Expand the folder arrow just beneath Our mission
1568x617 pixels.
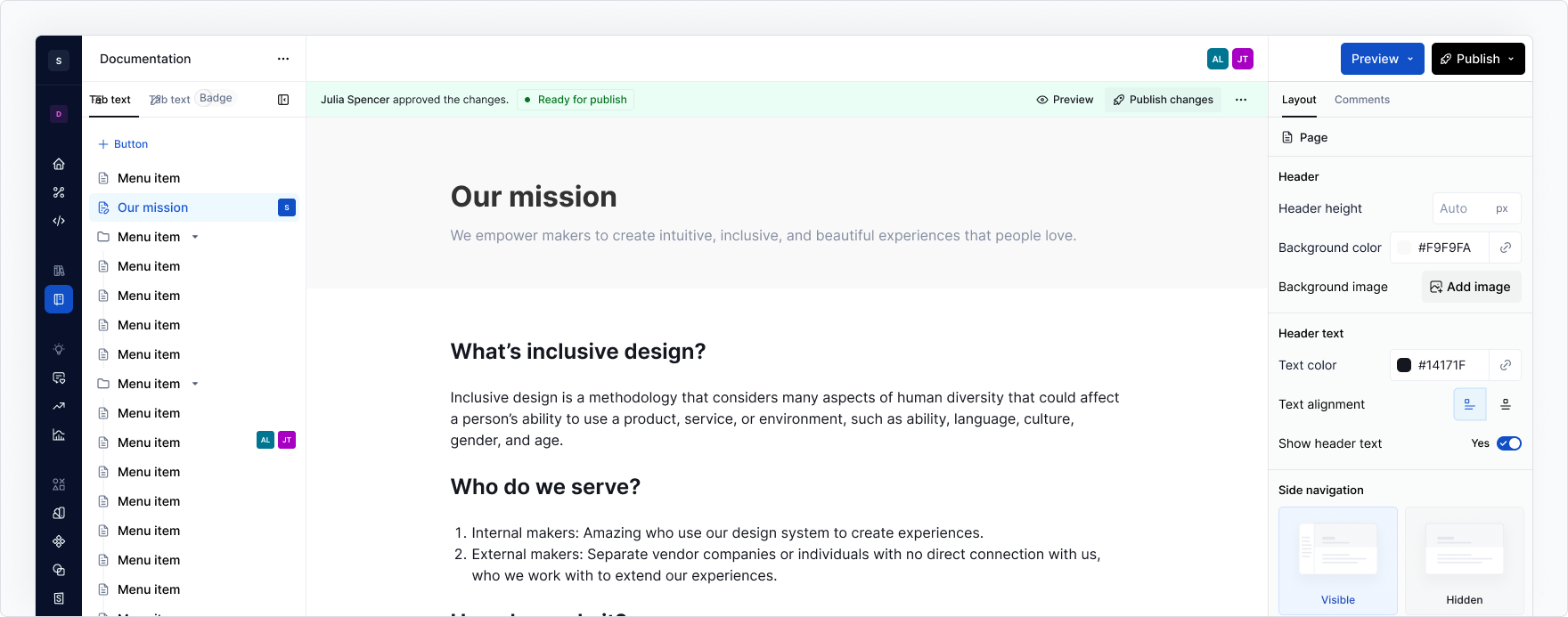[195, 237]
